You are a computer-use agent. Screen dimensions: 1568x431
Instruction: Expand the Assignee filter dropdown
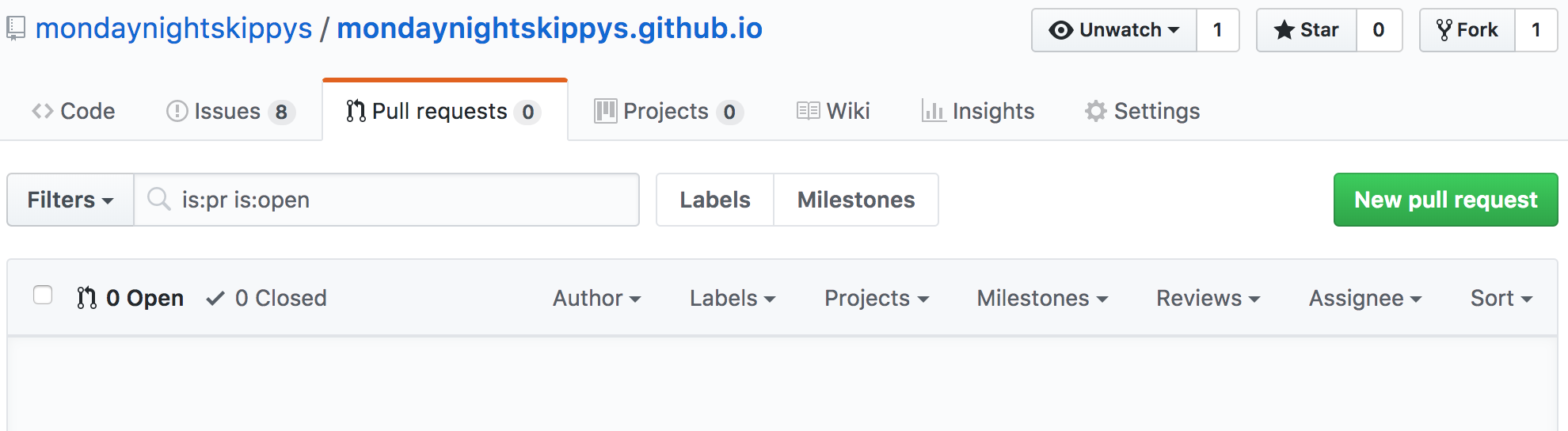1365,298
